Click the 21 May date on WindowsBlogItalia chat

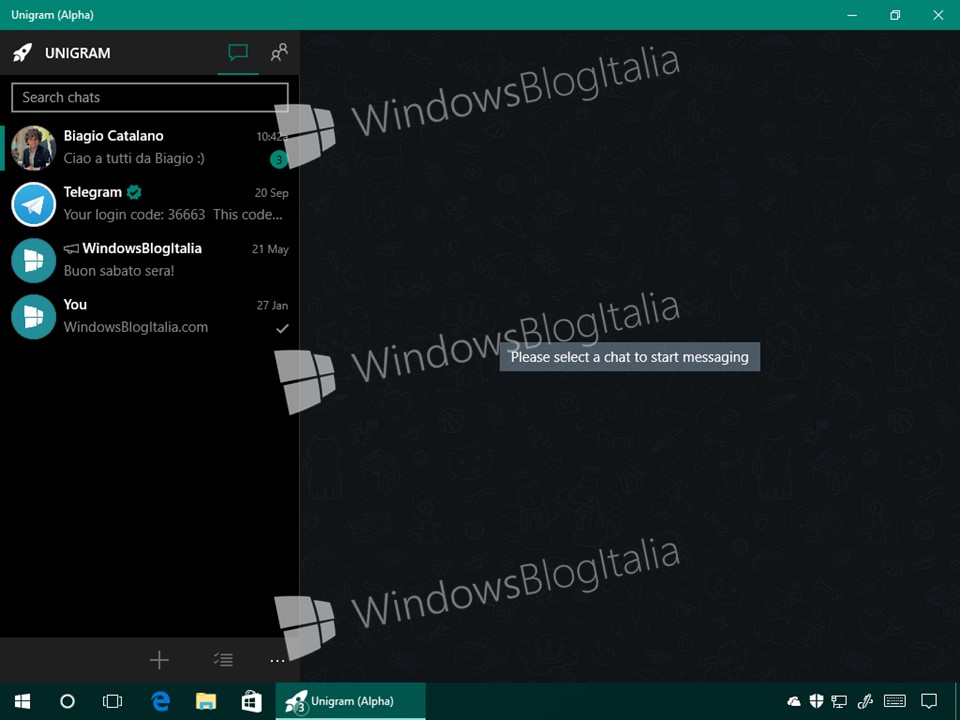click(x=270, y=249)
